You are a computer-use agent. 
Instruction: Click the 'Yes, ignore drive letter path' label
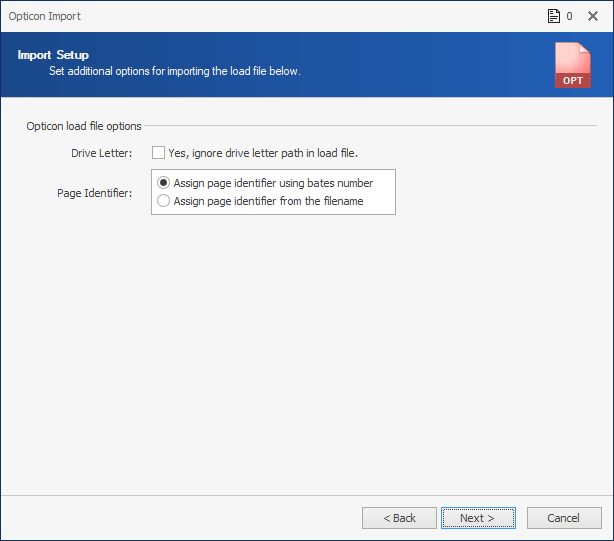click(x=263, y=153)
